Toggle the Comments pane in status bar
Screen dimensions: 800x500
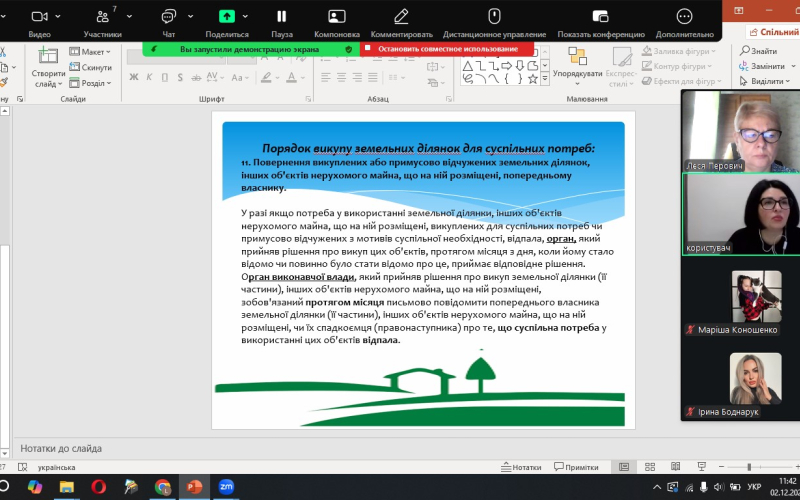tap(575, 467)
